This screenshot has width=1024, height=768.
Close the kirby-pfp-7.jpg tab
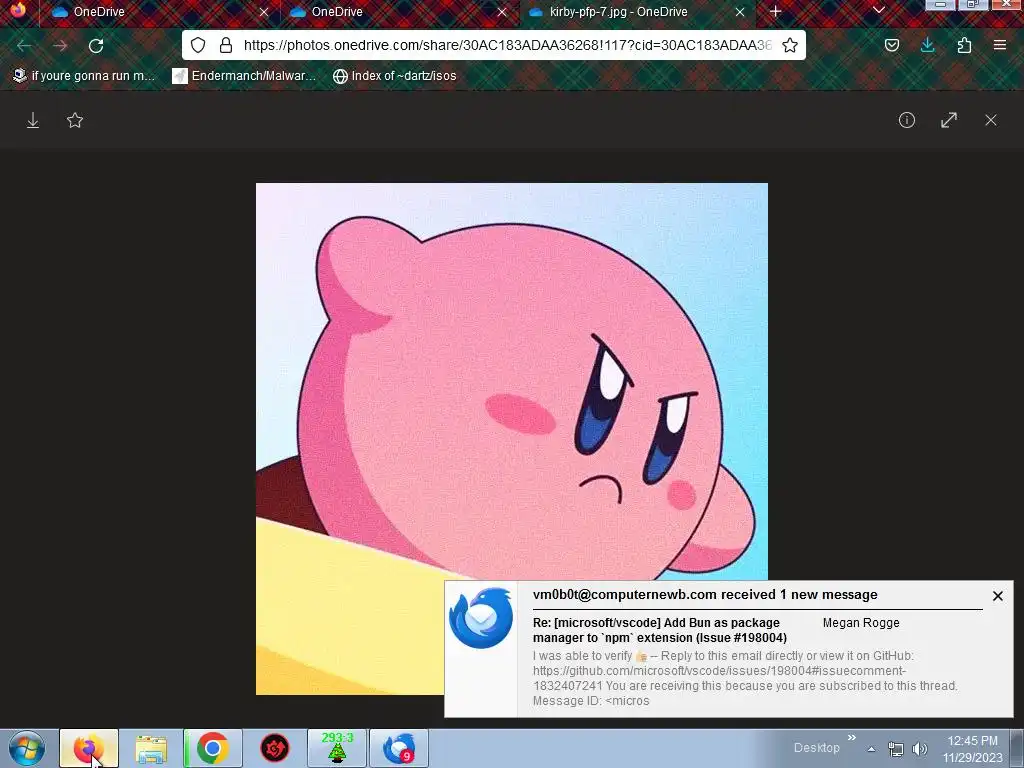click(x=740, y=12)
